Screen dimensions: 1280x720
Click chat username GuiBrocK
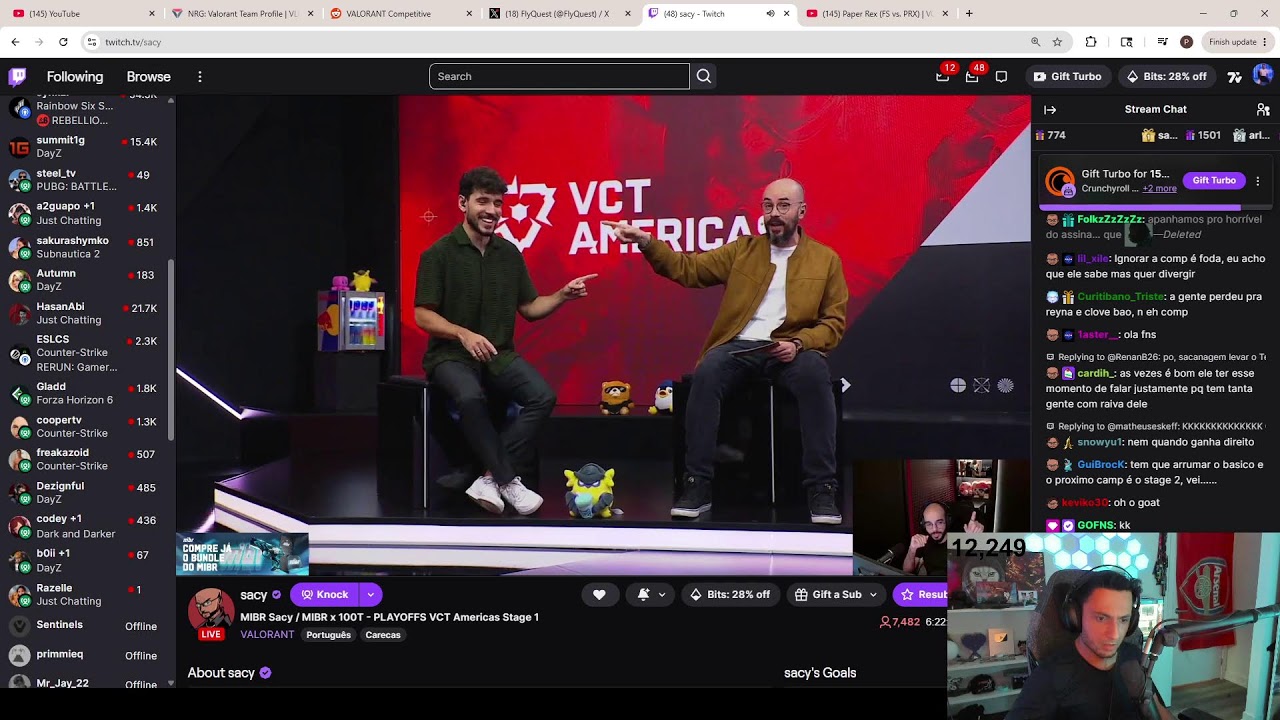(x=1101, y=464)
